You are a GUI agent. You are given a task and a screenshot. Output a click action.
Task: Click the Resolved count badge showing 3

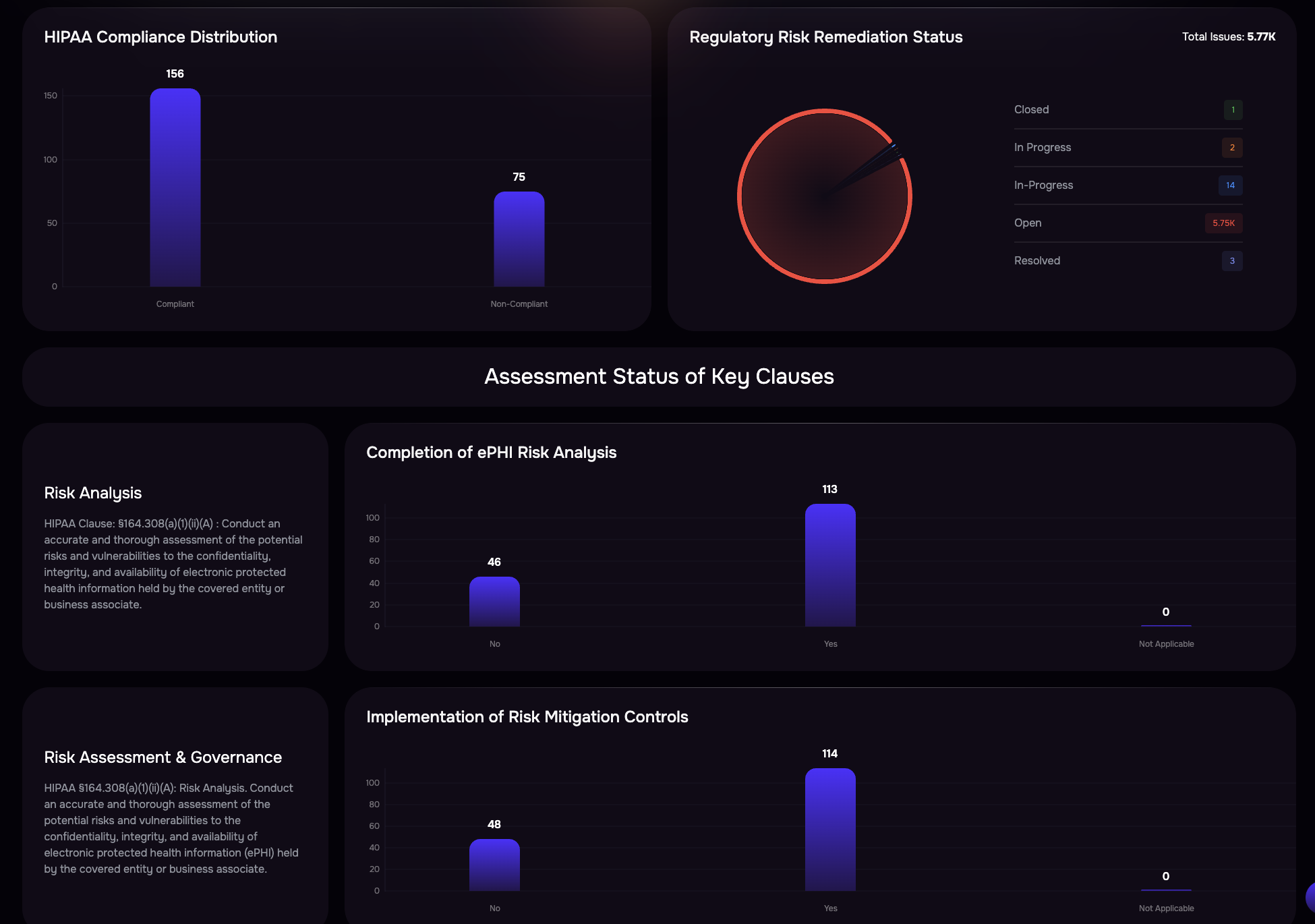[1231, 261]
